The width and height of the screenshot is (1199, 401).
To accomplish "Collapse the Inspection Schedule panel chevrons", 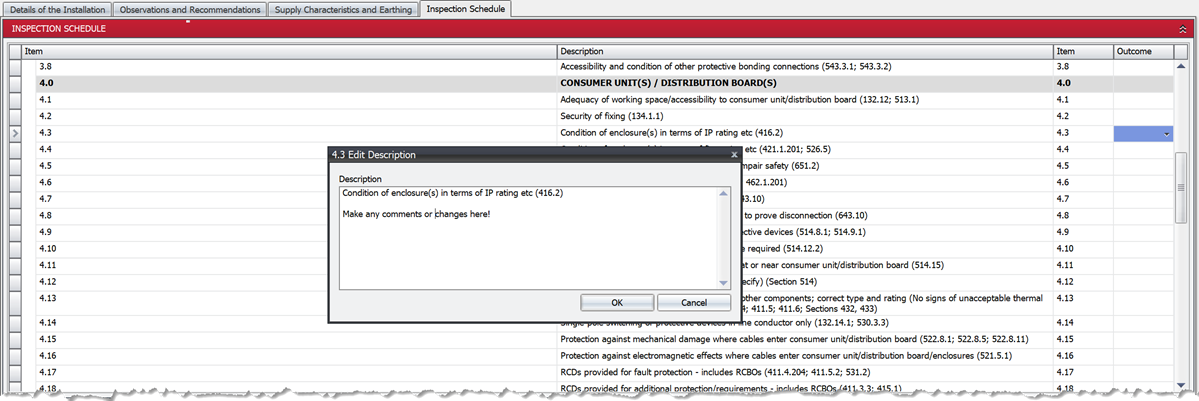I will [1182, 29].
